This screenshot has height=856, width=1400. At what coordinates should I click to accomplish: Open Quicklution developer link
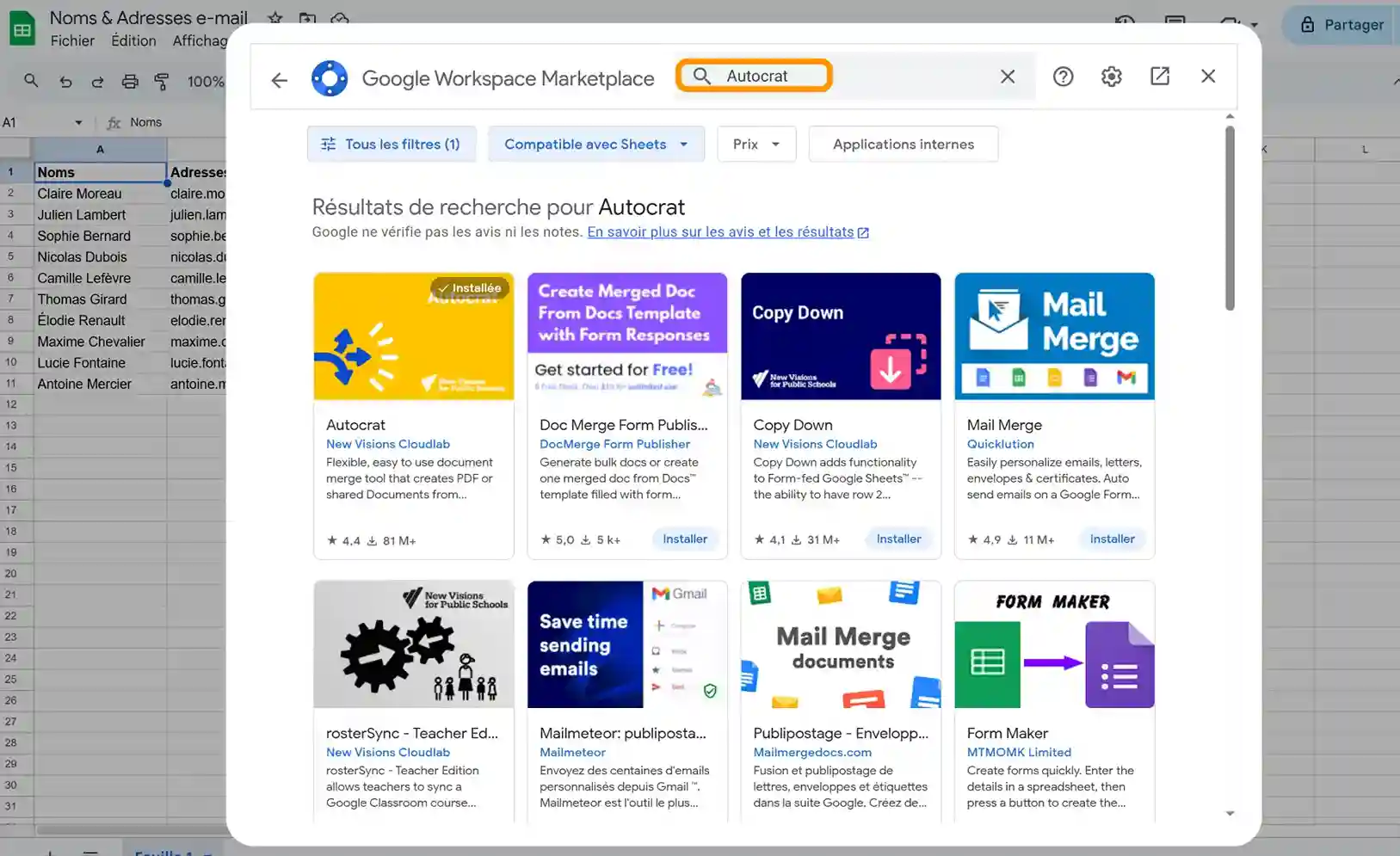tap(1000, 444)
